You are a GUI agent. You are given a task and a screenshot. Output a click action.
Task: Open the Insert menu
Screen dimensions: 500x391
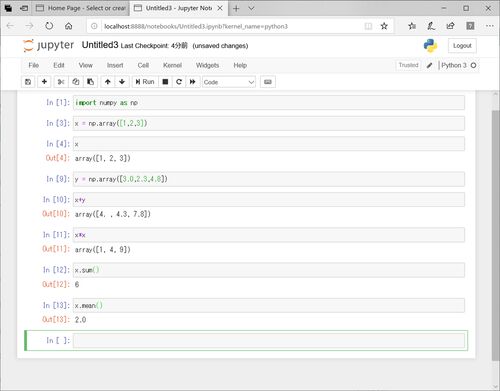tap(115, 65)
